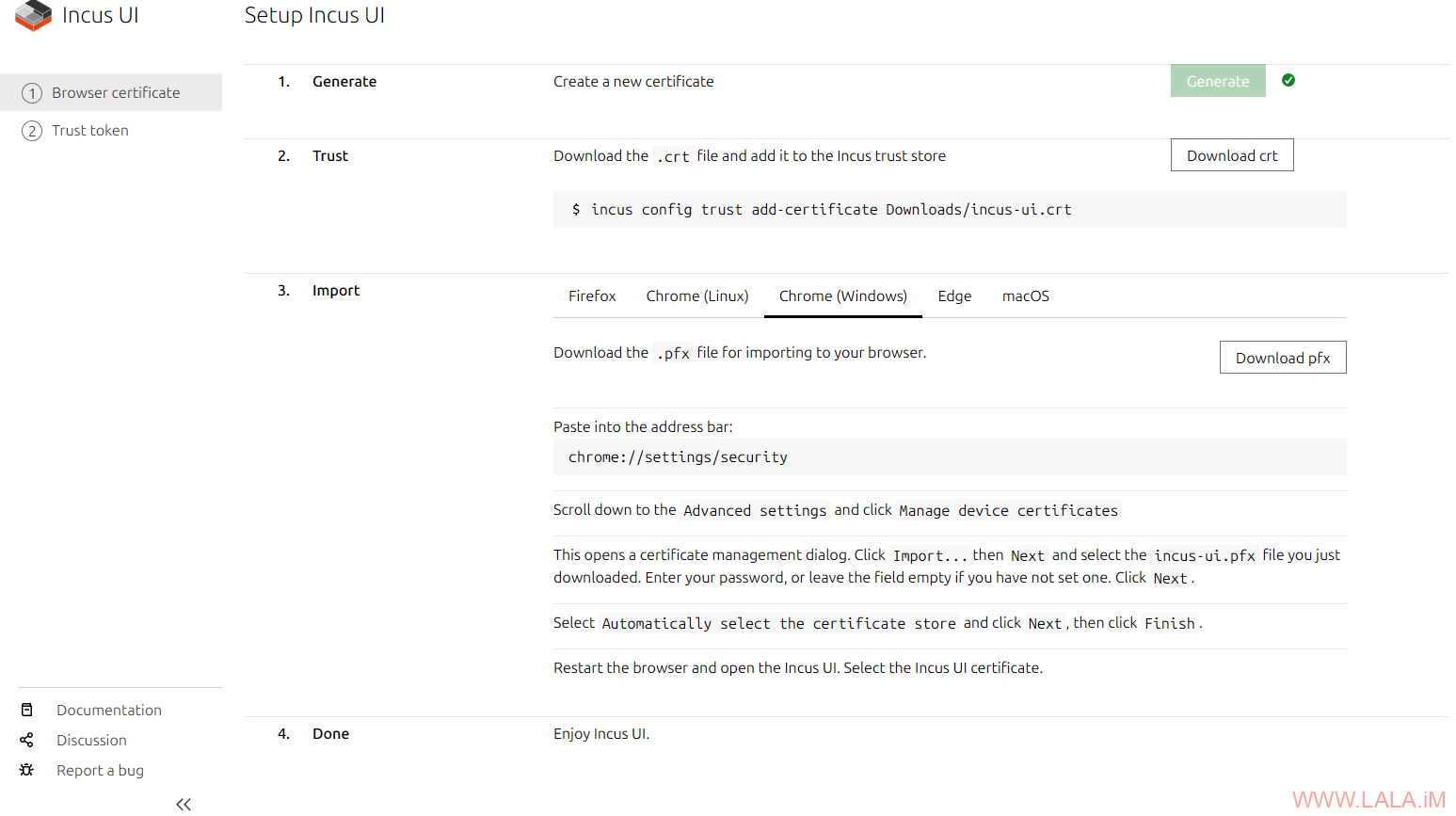Screen dimensions: 1456x816
Task: Click the step 2 circle icon
Action: point(32,131)
